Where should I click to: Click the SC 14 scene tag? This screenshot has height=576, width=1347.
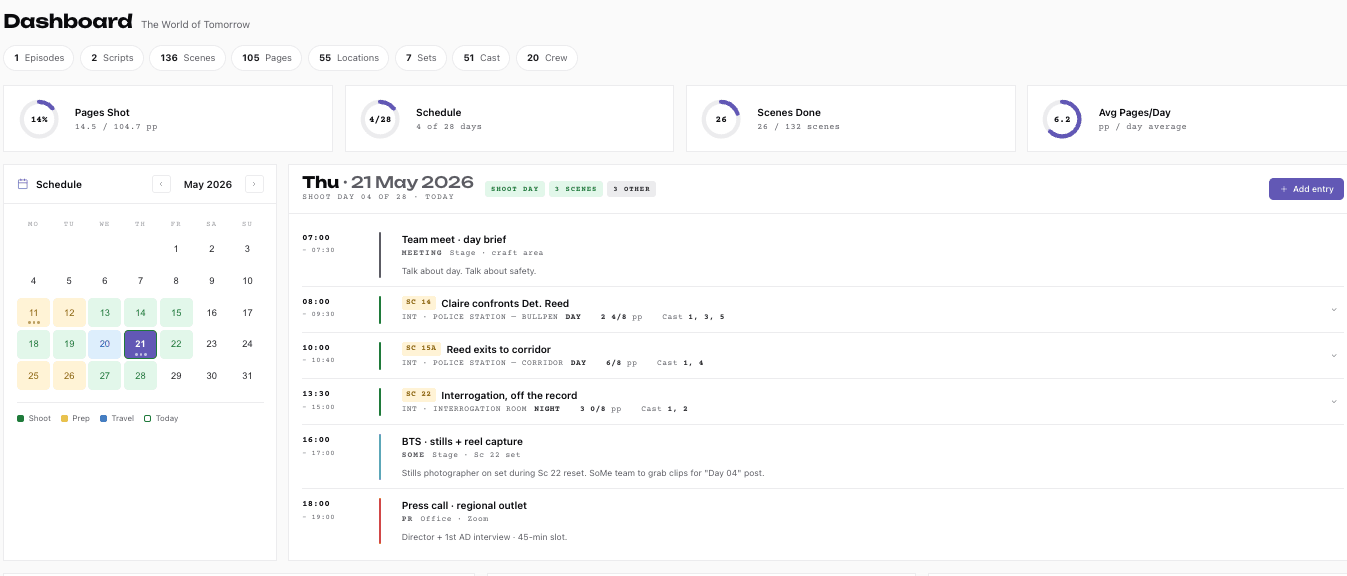point(419,302)
